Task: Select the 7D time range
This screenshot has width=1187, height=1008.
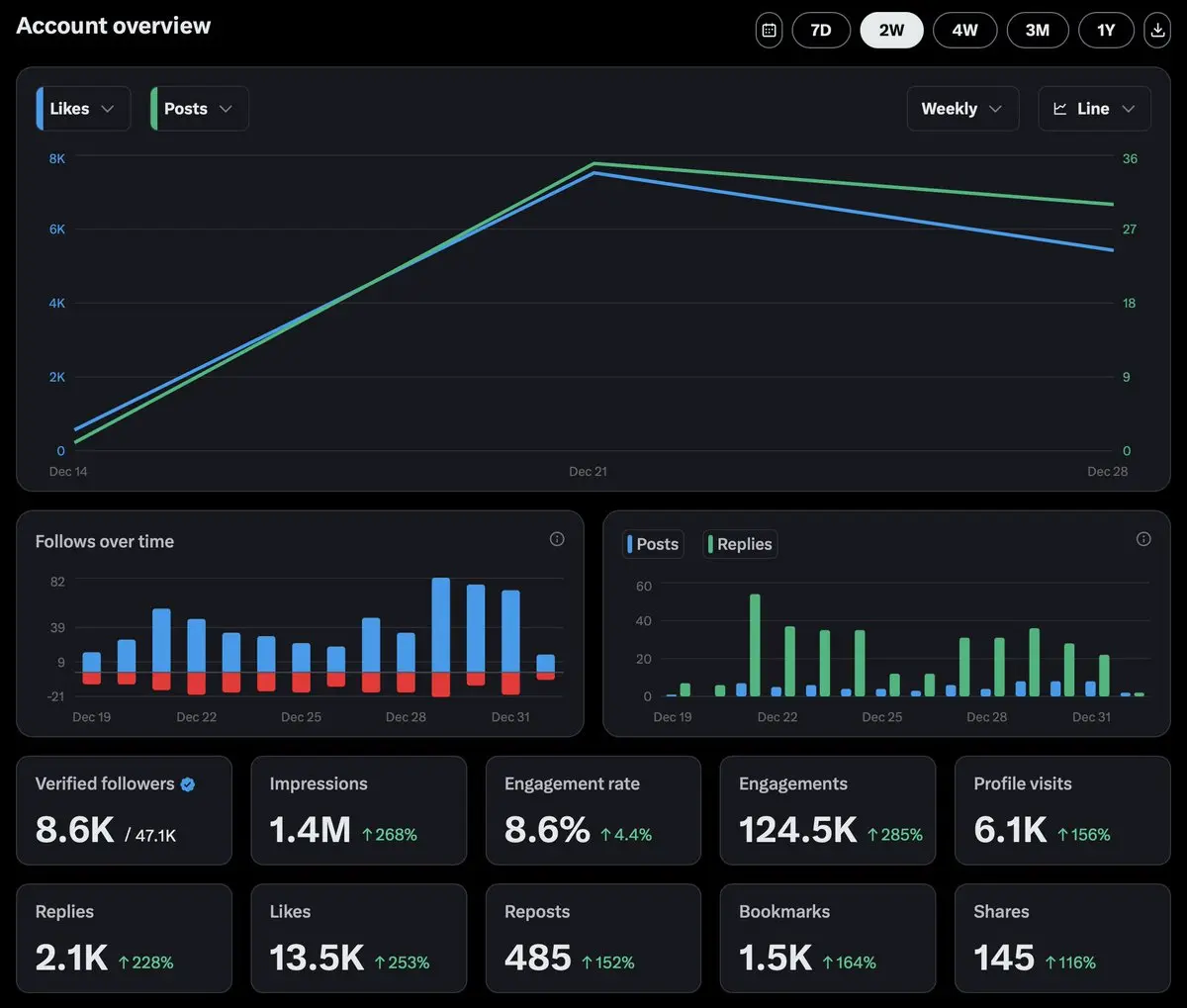Action: tap(821, 30)
